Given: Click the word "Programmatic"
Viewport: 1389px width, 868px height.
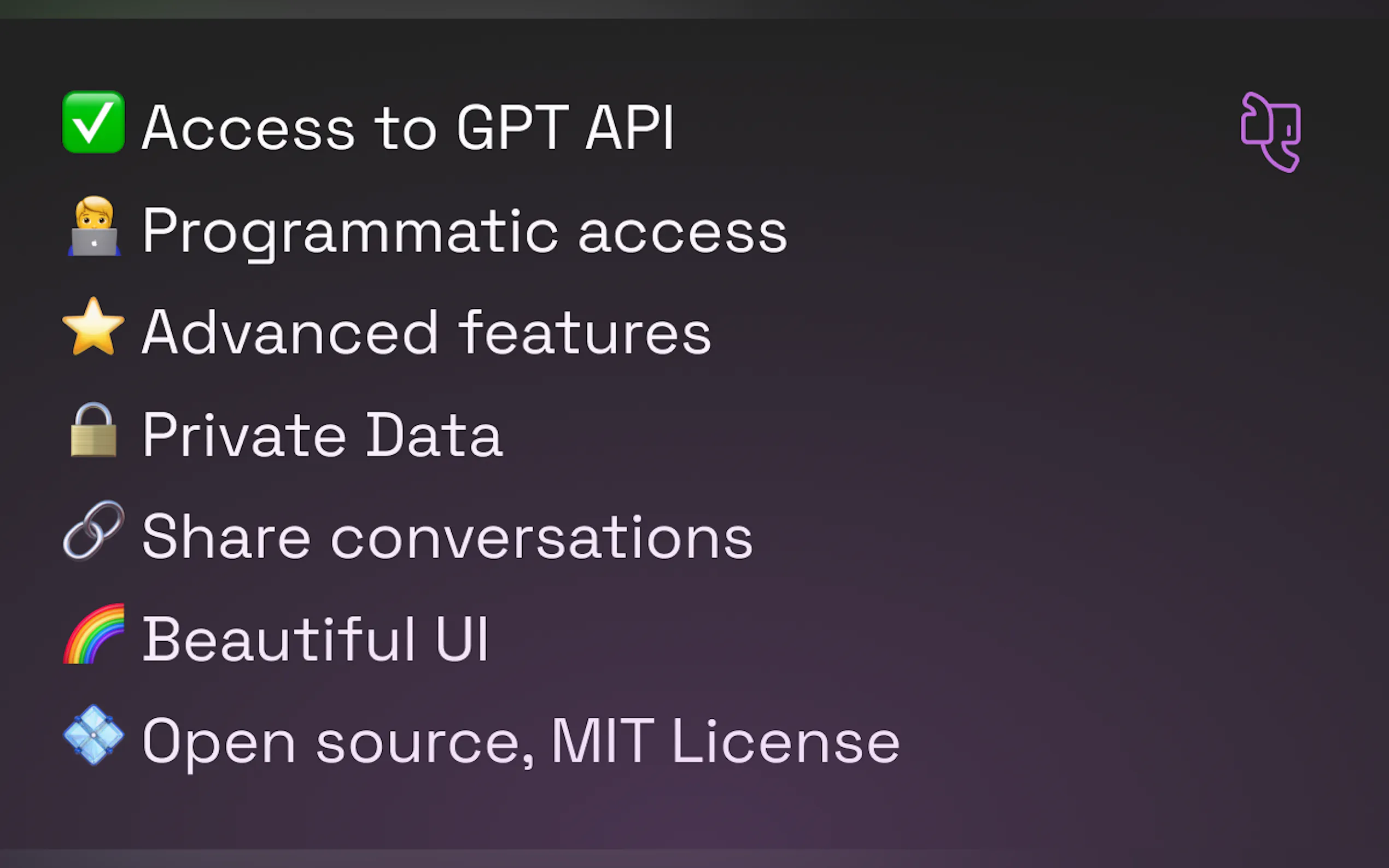Looking at the screenshot, I should (x=349, y=231).
